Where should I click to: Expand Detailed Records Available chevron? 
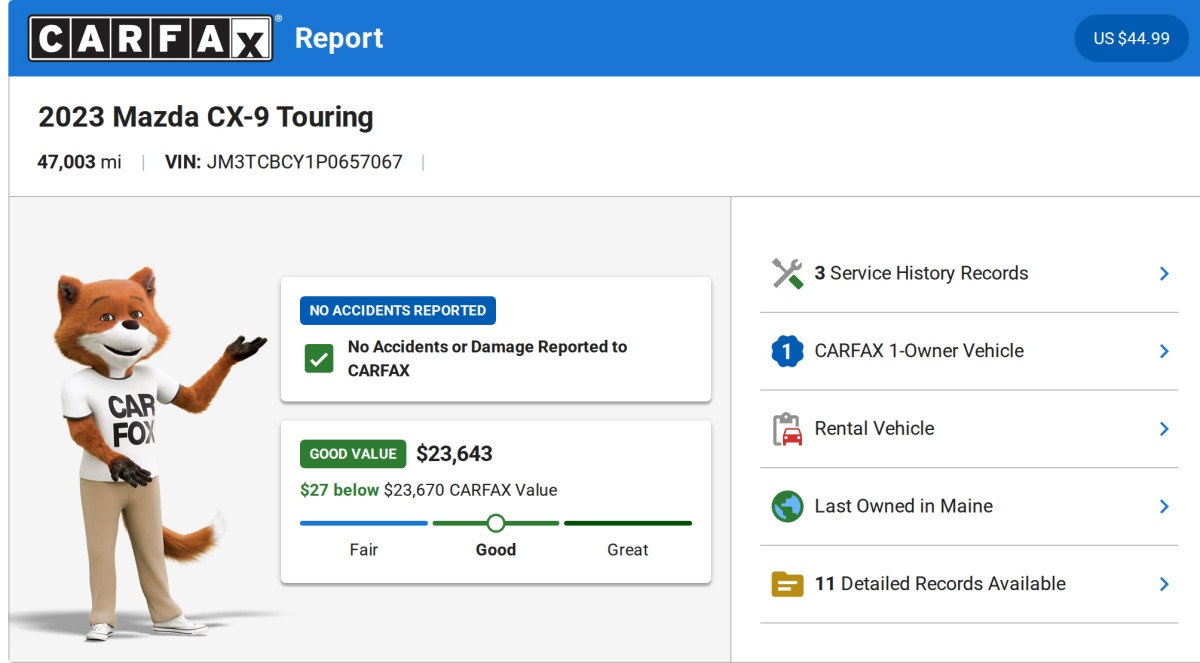(1163, 584)
